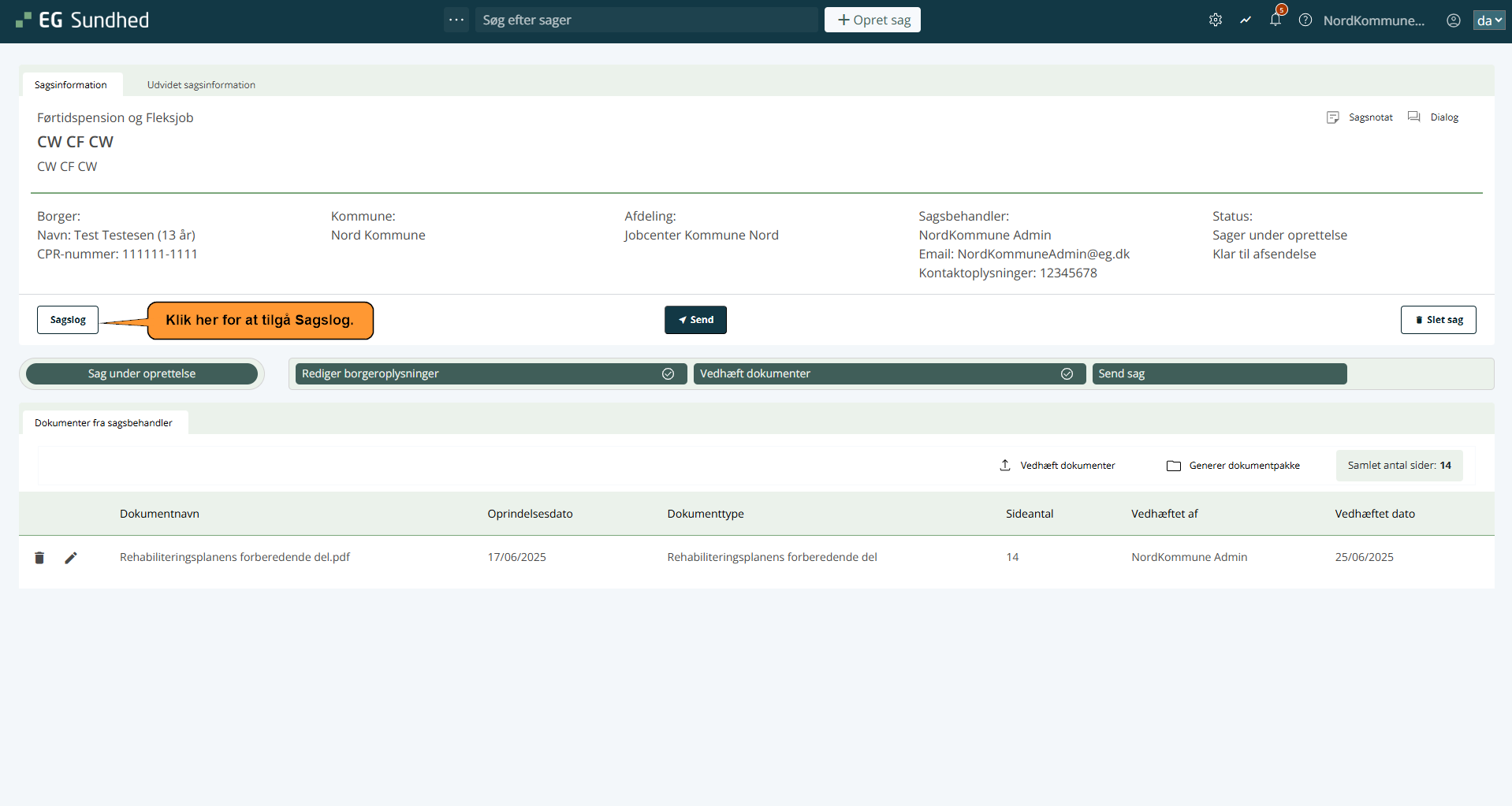Switch to Udvidet sagsinformation tab
The image size is (1512, 806).
click(x=201, y=85)
